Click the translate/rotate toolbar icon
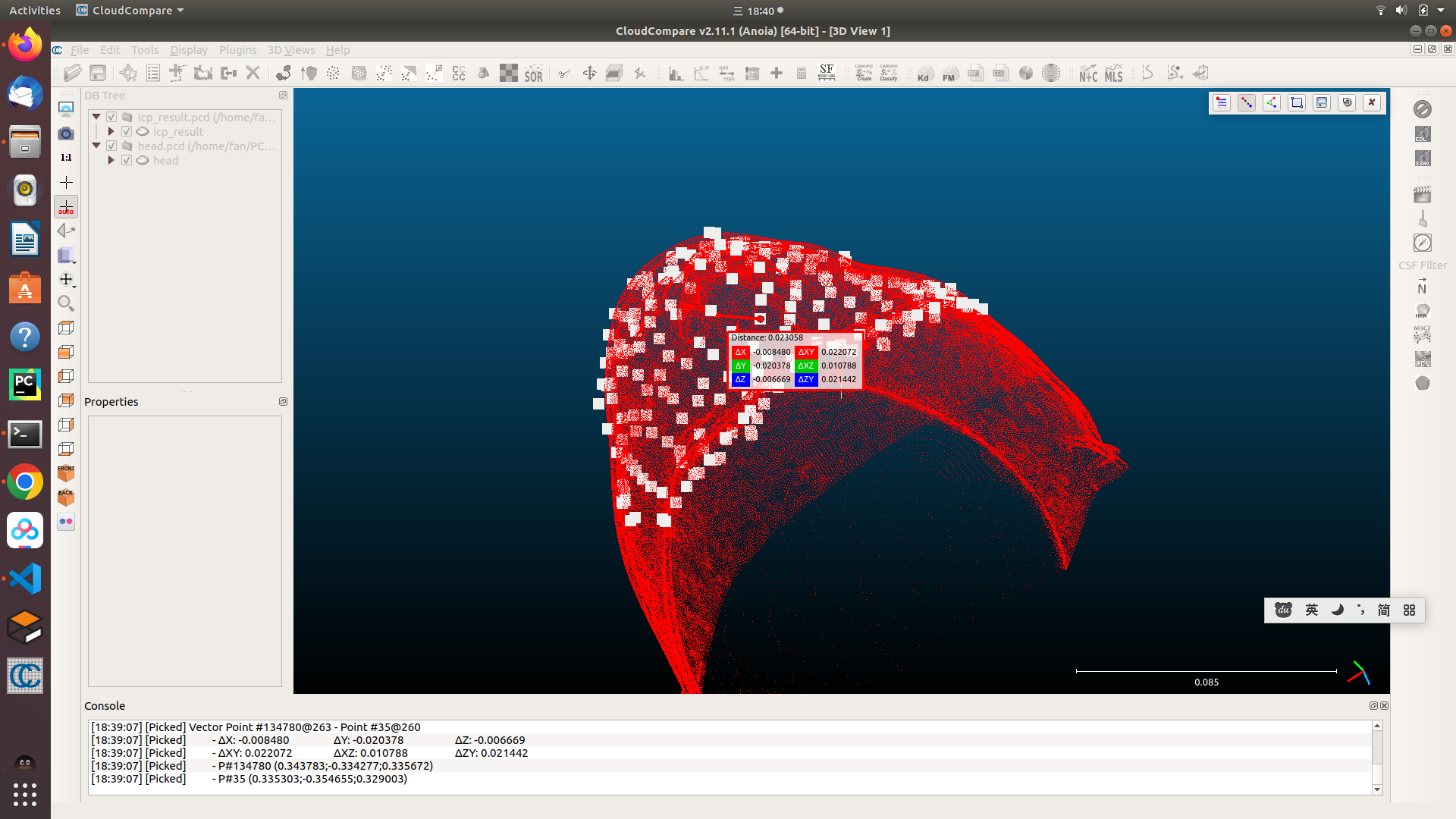Viewport: 1456px width, 819px height. (589, 74)
